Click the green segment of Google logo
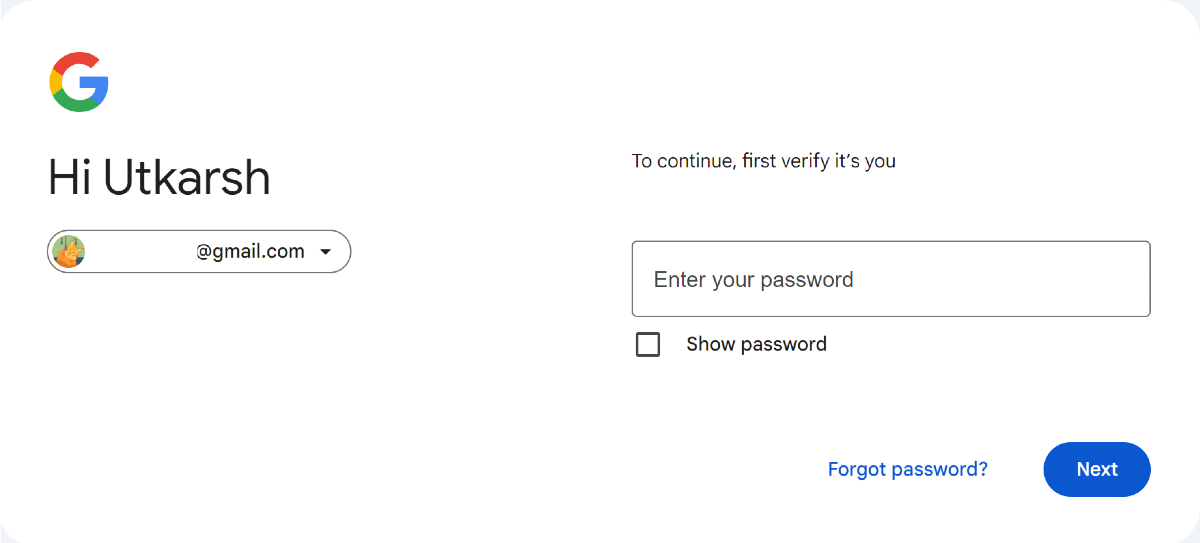Screen dimensions: 1200x543 click(75, 104)
